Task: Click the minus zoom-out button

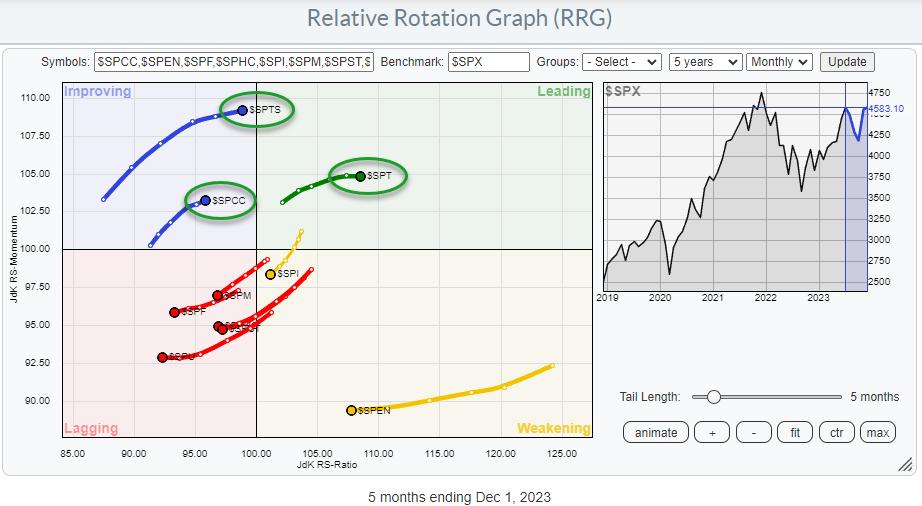Action: pos(753,432)
